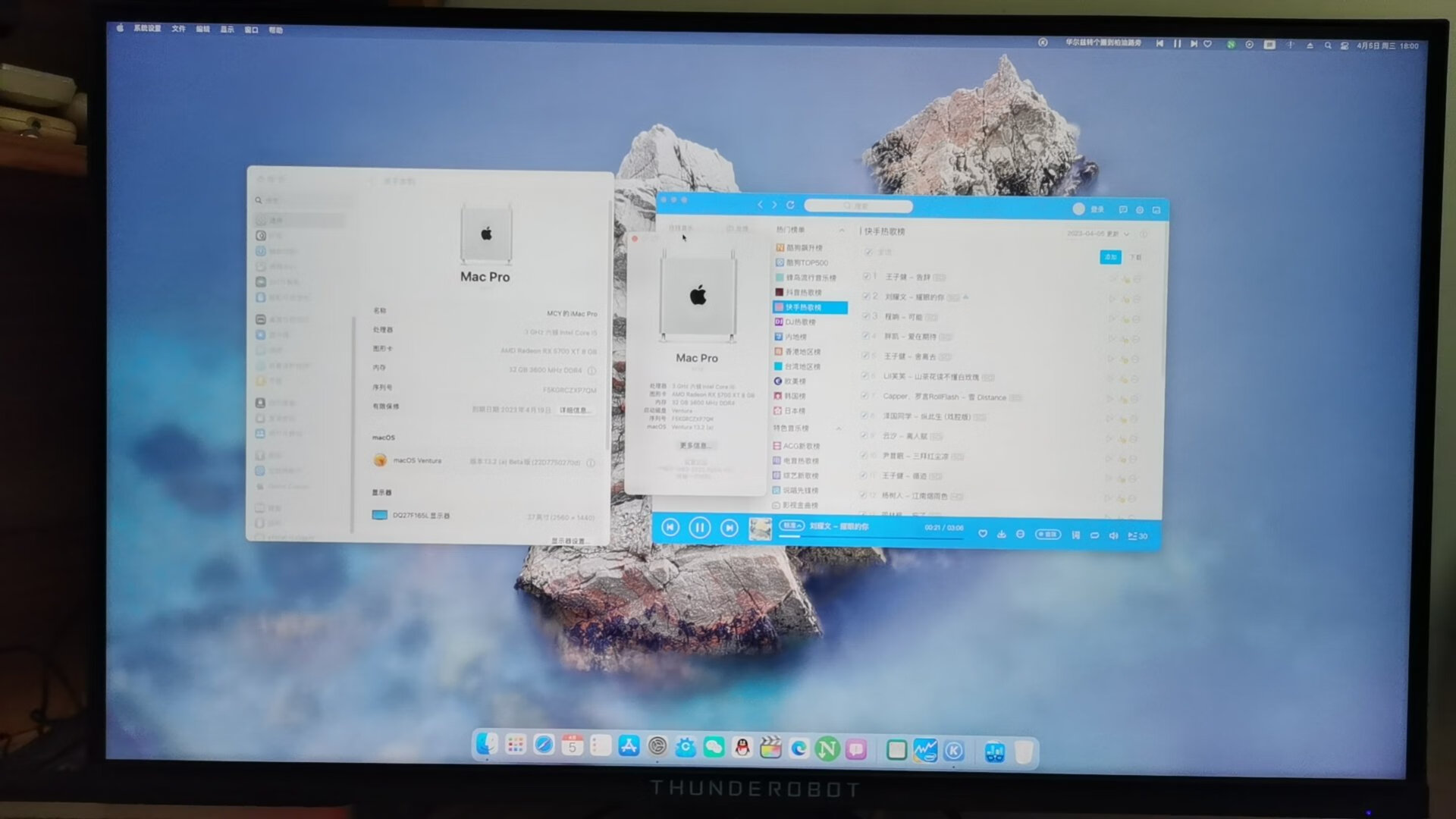Click 更多信息 button in About Mac window
Screen dimensions: 1456x819
tap(695, 446)
